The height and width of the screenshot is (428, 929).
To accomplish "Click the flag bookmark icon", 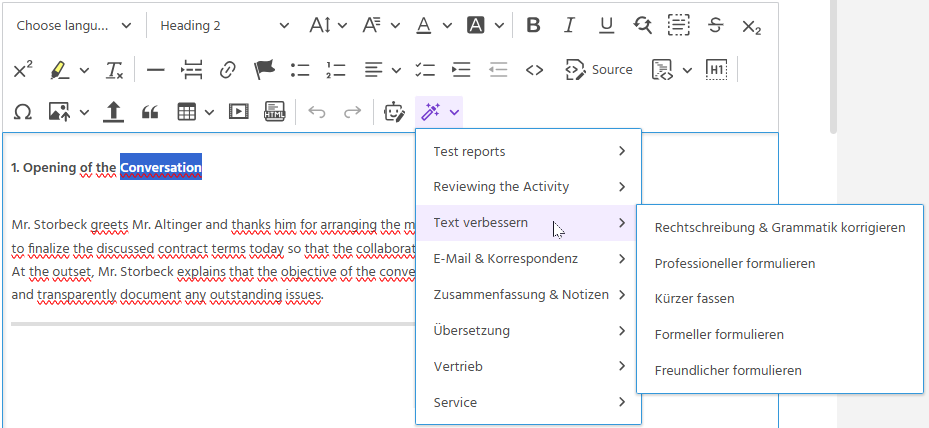I will point(264,70).
